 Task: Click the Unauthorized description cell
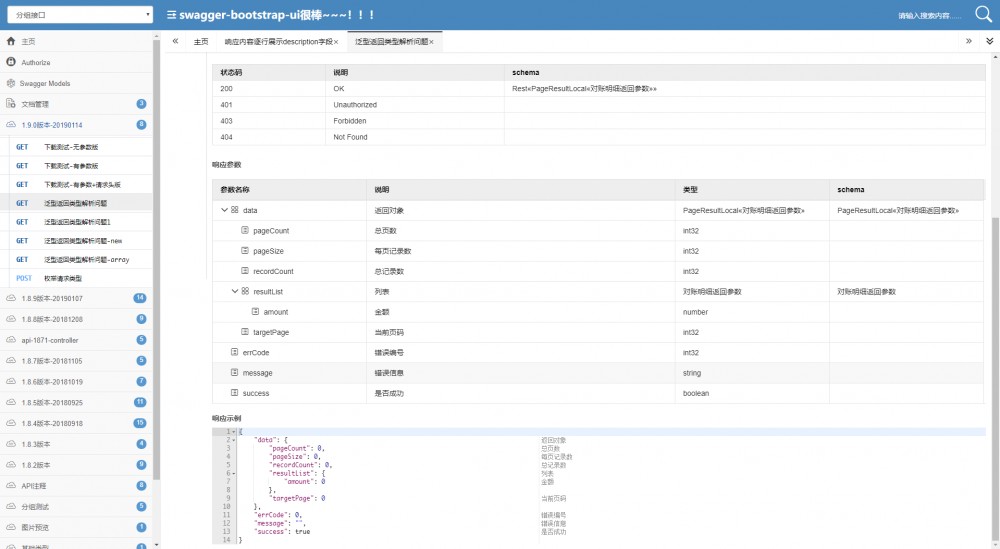coord(415,105)
